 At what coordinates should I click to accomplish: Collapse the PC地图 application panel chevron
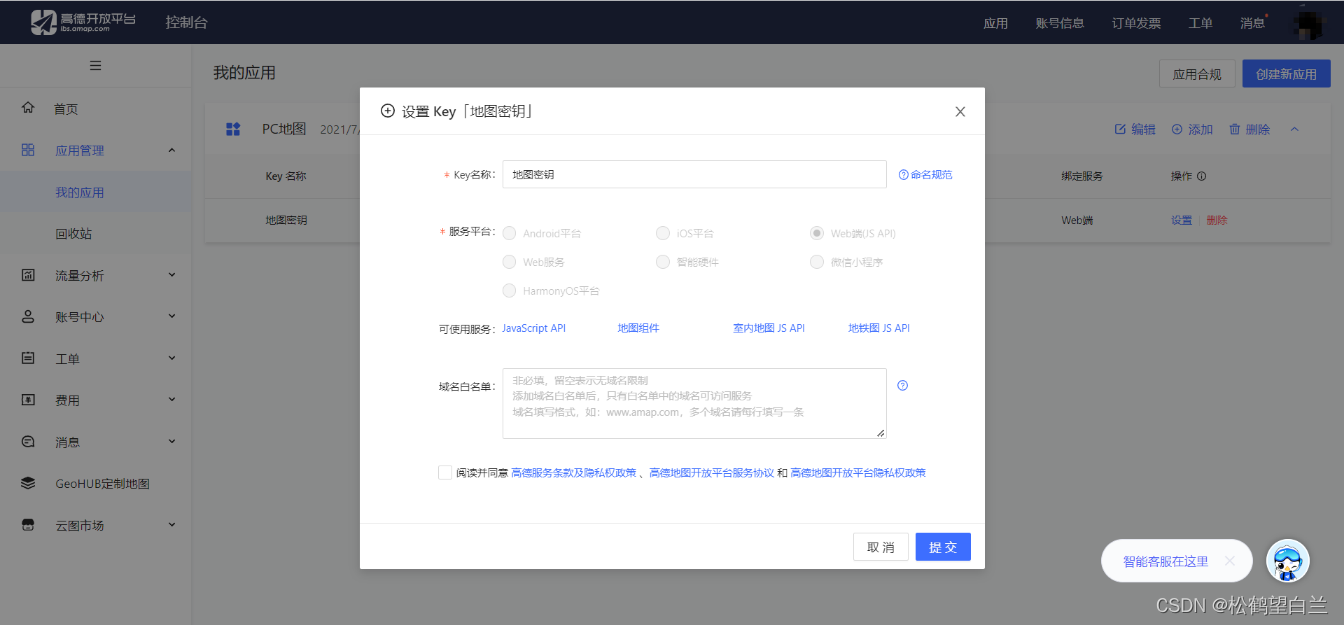1294,129
